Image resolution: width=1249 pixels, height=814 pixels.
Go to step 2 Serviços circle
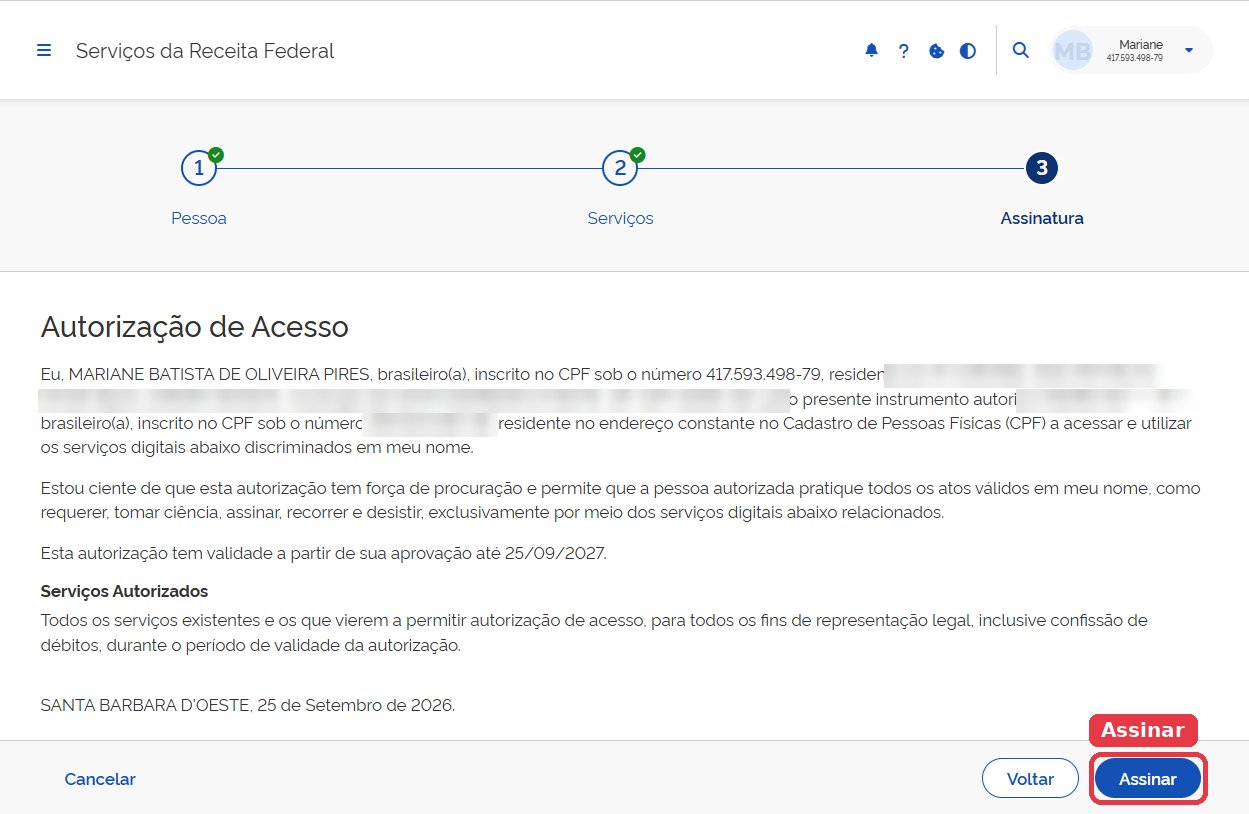click(x=620, y=168)
